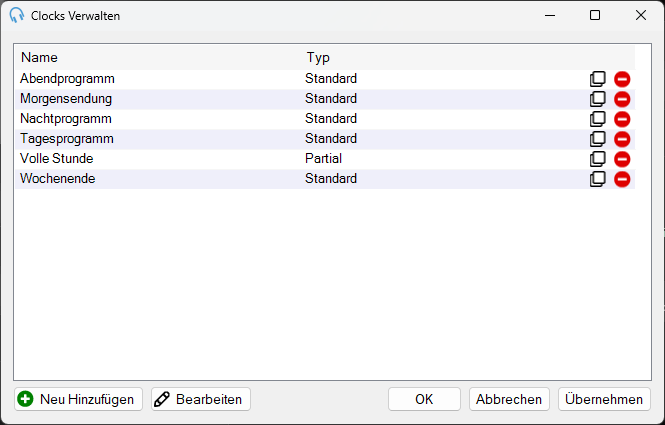Viewport: 665px width, 425px height.
Task: Remove the Morgensendung clock
Action: click(x=622, y=99)
